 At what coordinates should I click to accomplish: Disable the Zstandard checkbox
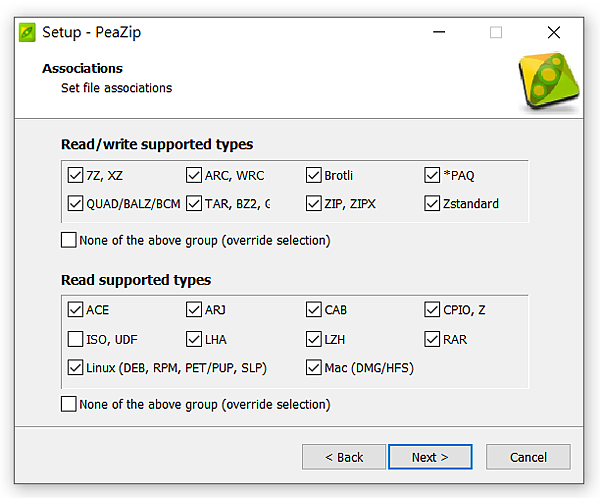432,203
